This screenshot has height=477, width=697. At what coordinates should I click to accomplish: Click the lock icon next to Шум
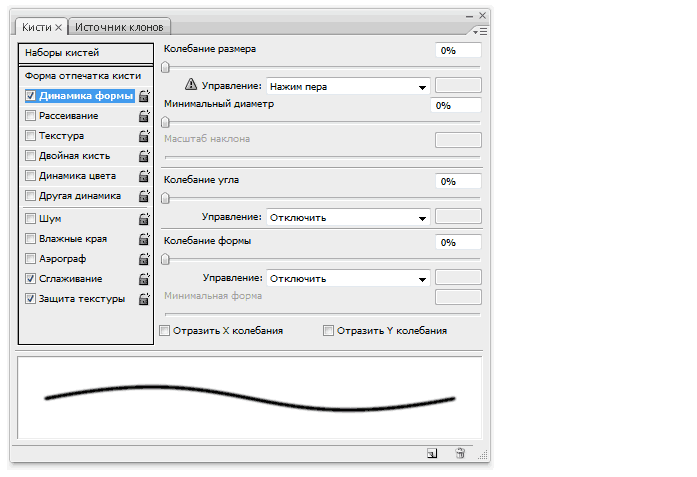(144, 219)
